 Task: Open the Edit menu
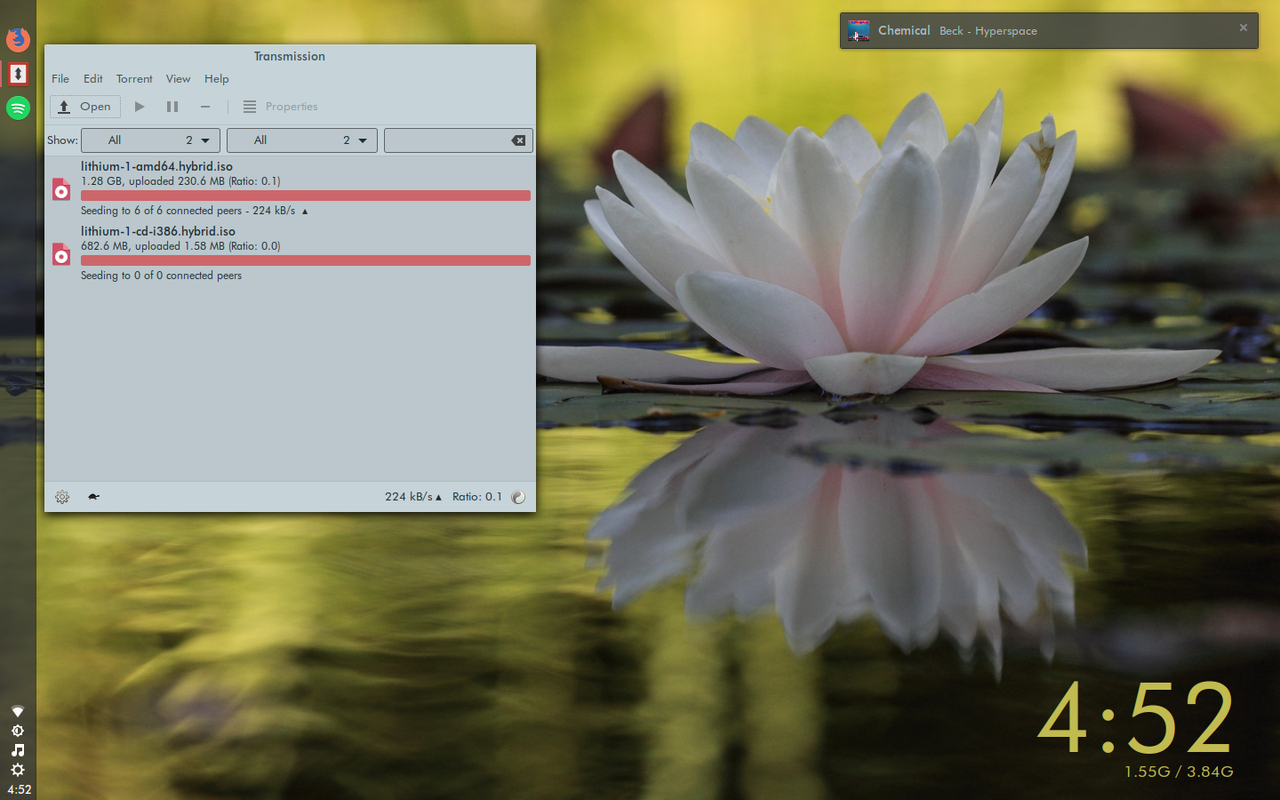point(93,79)
